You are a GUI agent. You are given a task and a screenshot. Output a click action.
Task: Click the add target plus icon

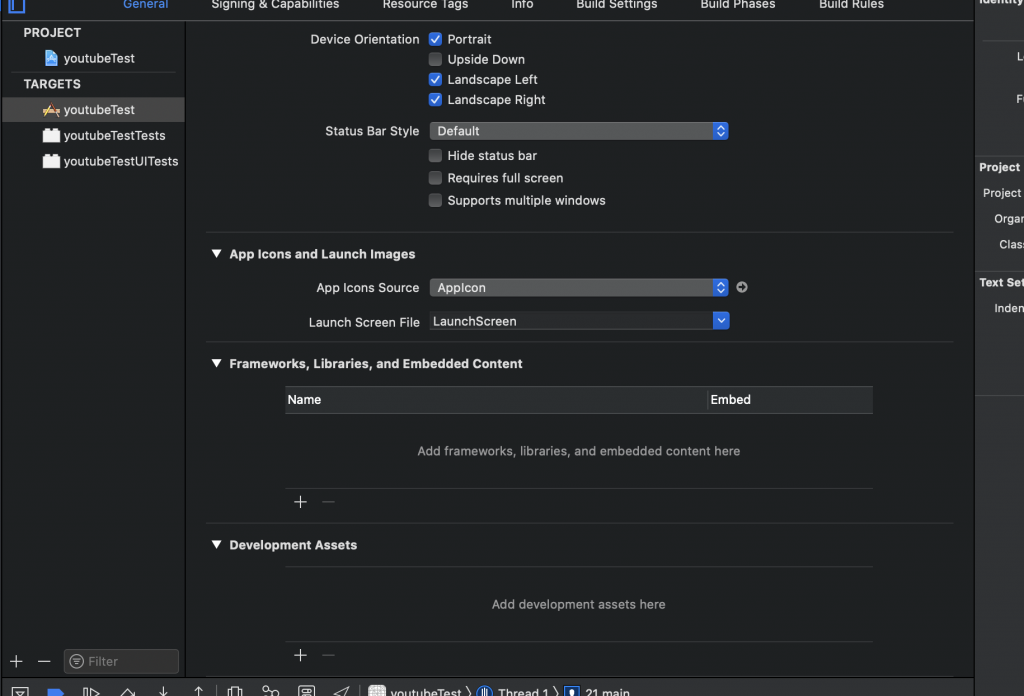click(x=16, y=661)
